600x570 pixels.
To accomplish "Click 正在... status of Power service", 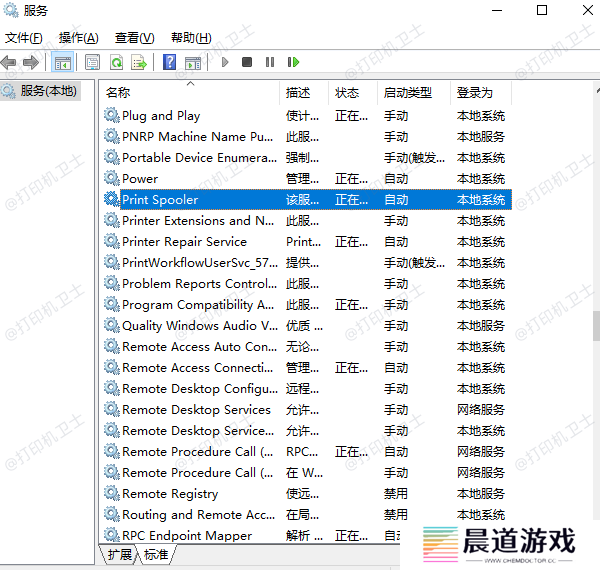I will (x=351, y=179).
